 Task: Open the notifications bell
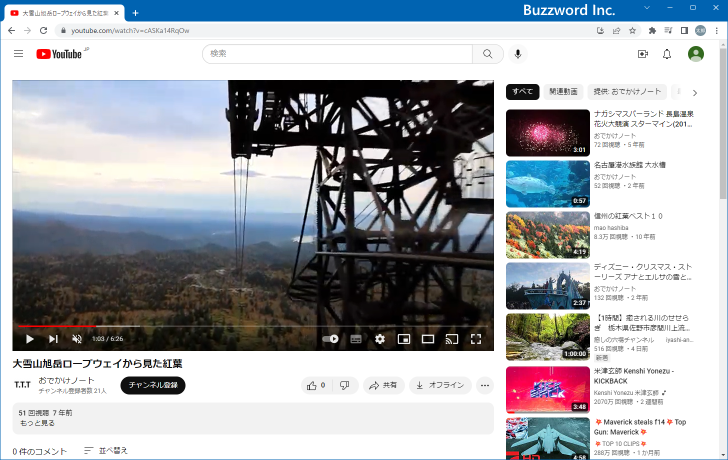coord(667,54)
